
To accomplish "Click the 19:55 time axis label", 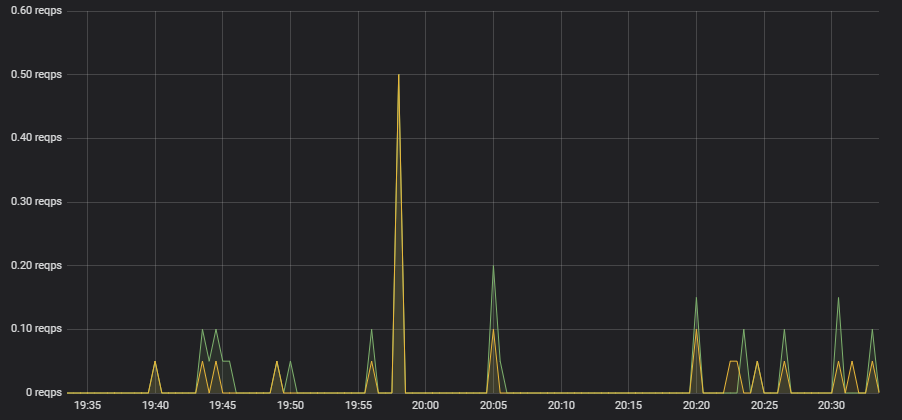I will [358, 406].
